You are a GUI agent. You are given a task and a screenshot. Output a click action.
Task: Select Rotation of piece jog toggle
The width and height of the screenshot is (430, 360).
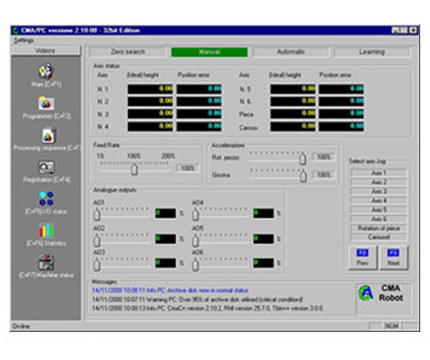379,228
